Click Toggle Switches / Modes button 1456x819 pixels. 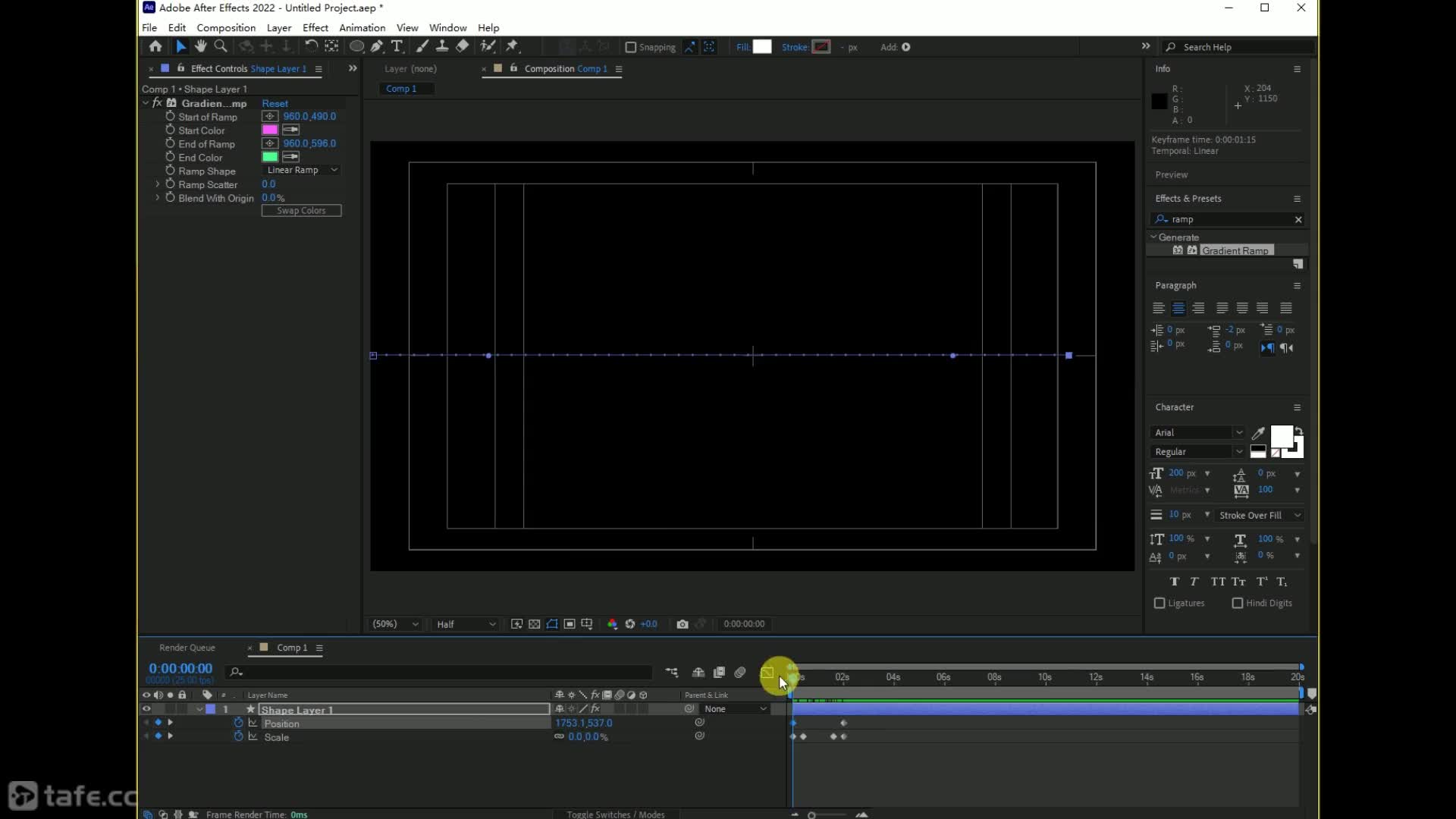(615, 814)
